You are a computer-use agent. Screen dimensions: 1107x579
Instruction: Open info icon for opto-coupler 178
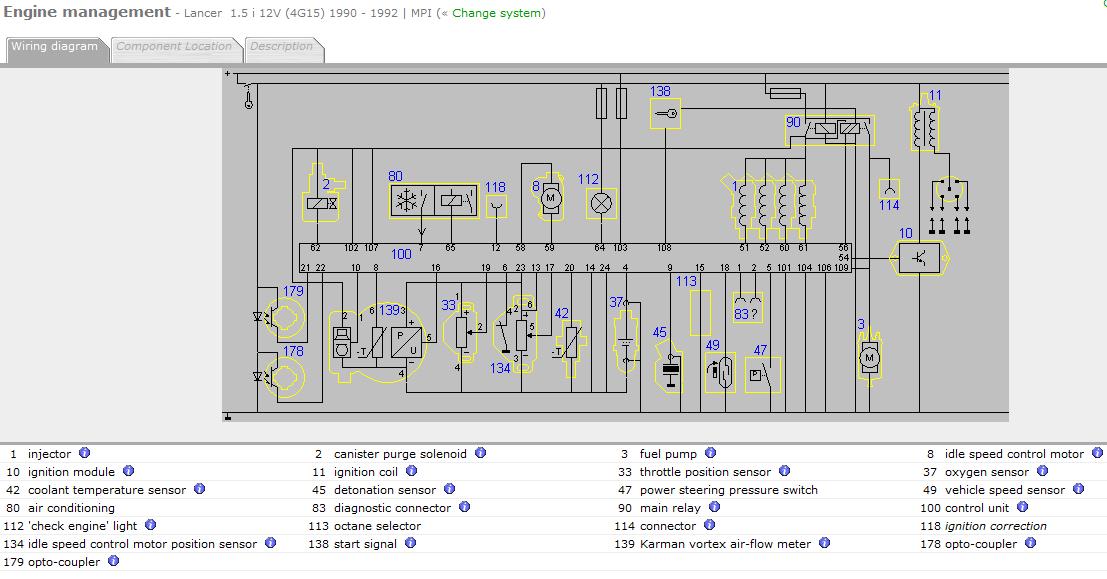1031,542
